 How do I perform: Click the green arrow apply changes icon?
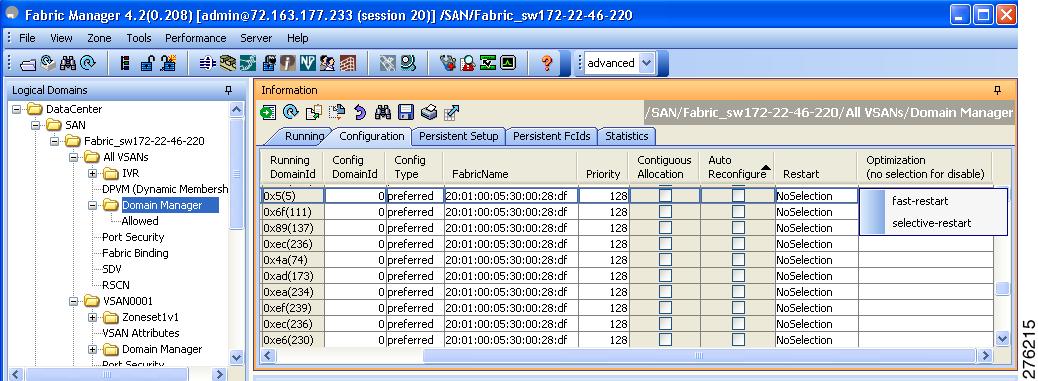[x=268, y=113]
